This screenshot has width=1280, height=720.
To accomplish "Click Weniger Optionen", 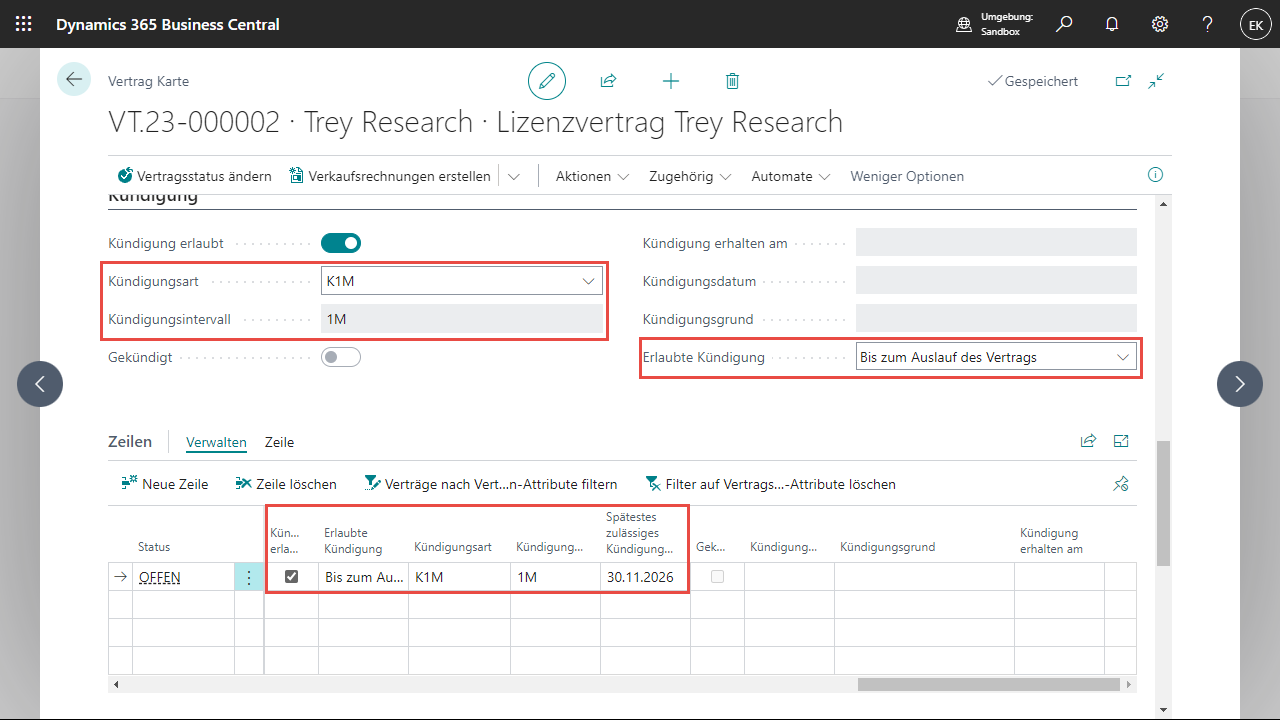I will click(907, 176).
